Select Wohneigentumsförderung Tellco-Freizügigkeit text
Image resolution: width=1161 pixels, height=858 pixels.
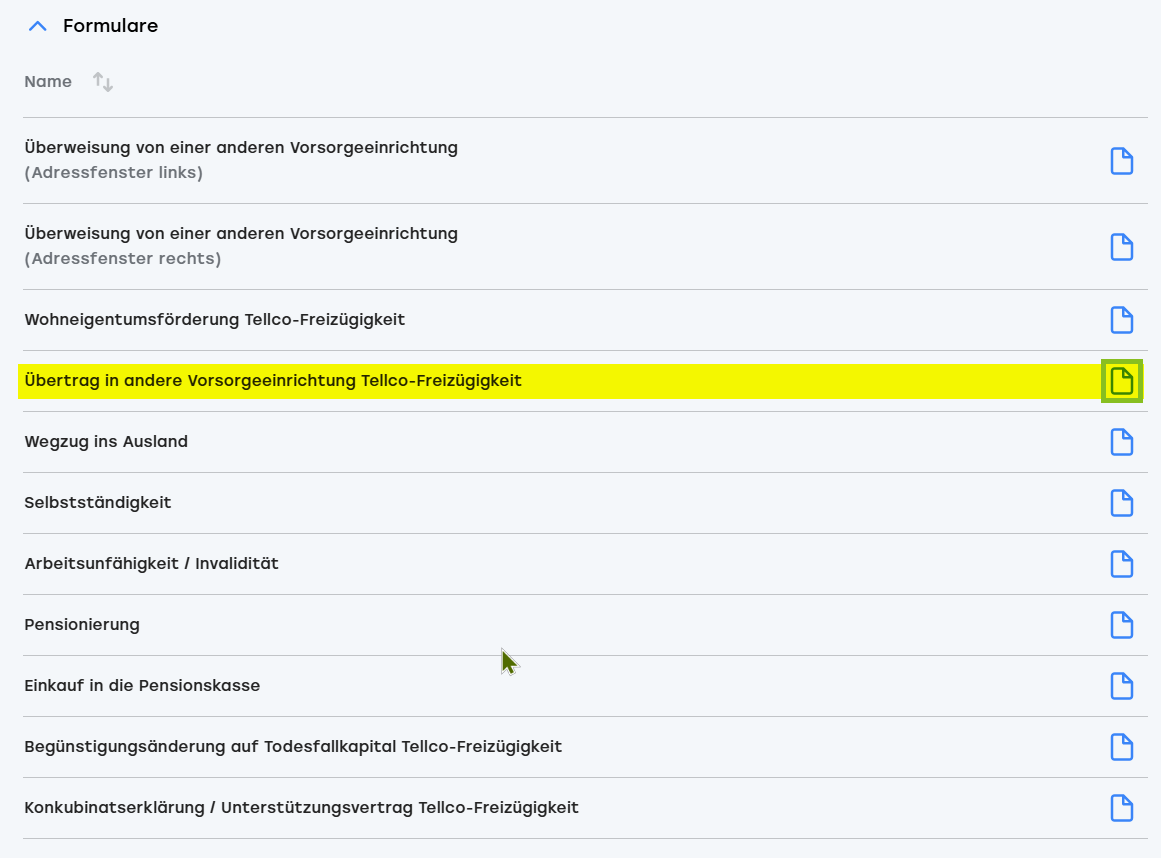(x=215, y=320)
